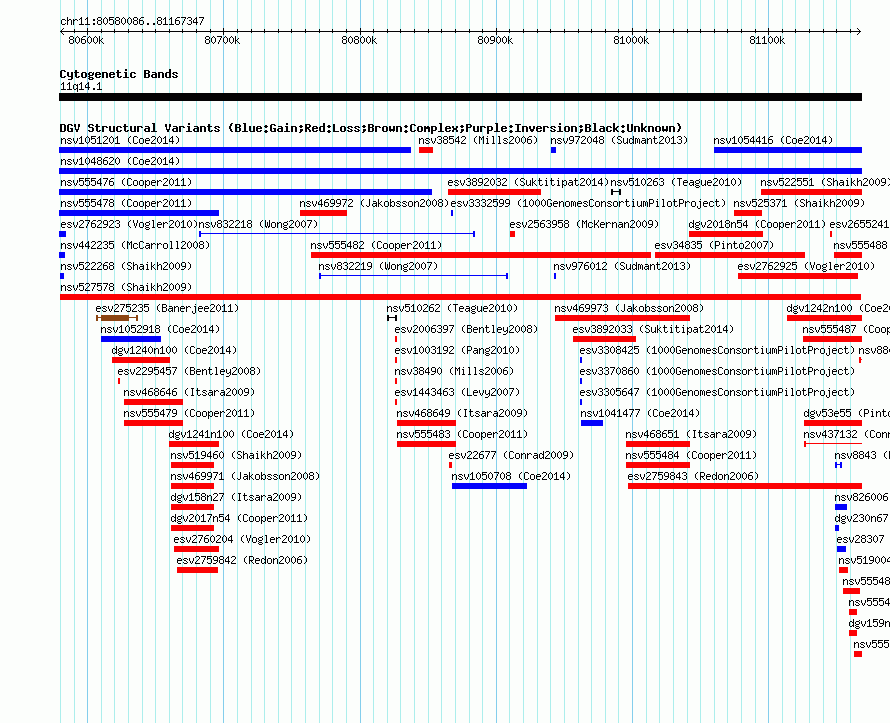Open esv1443463 (Levy2007) variant
This screenshot has width=890, height=723.
457,392
